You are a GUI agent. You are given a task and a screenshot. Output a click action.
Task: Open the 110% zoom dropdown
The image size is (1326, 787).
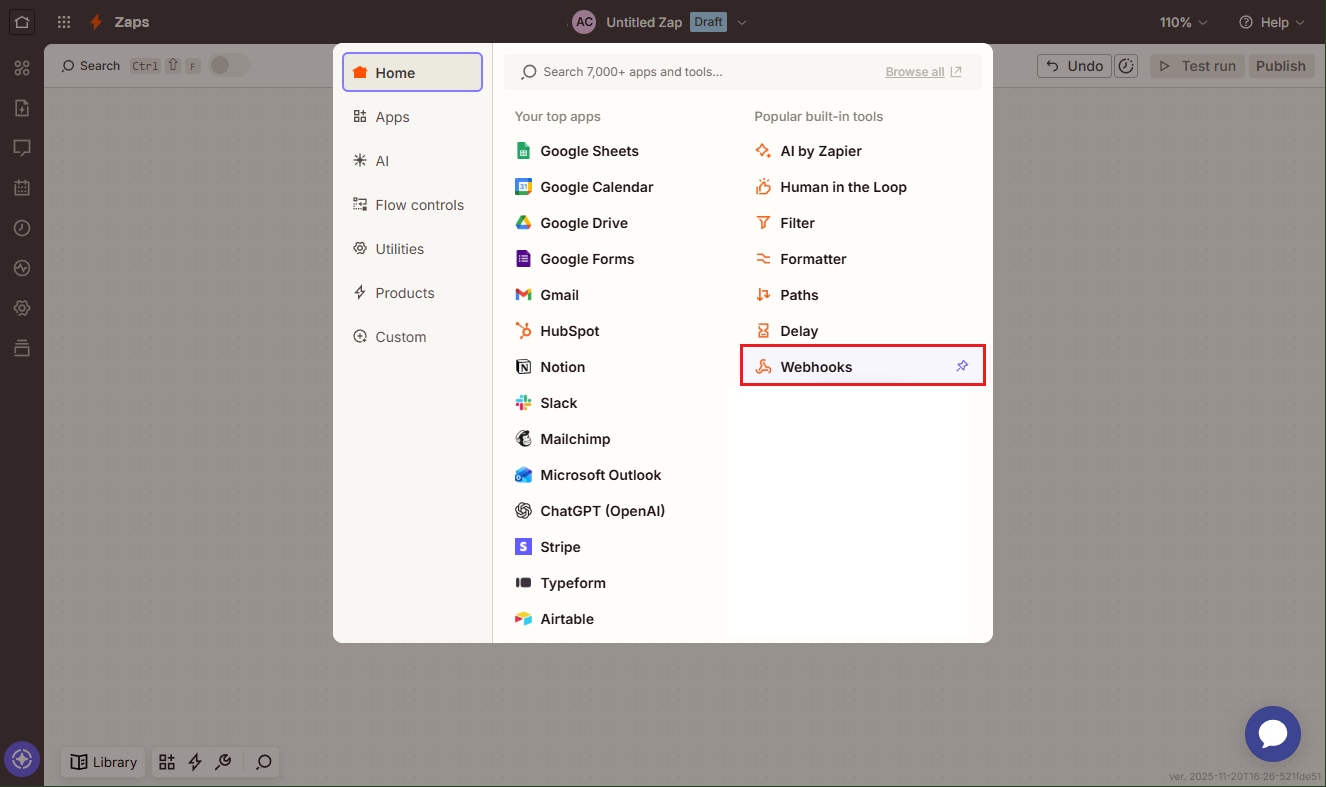point(1183,22)
